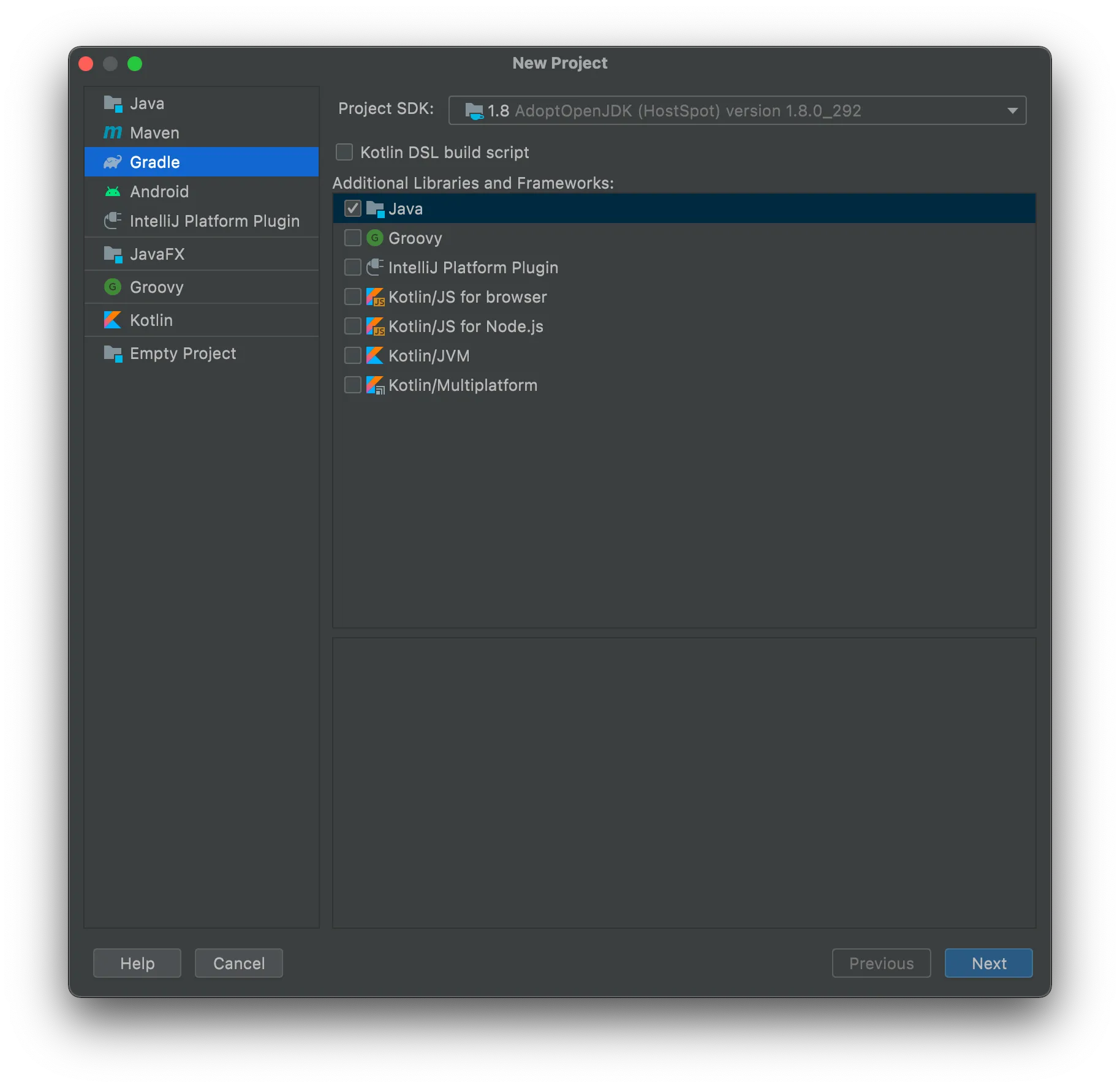Click the Java folder icon in frameworks list
Screen dimensions: 1120x1088
[x=376, y=208]
